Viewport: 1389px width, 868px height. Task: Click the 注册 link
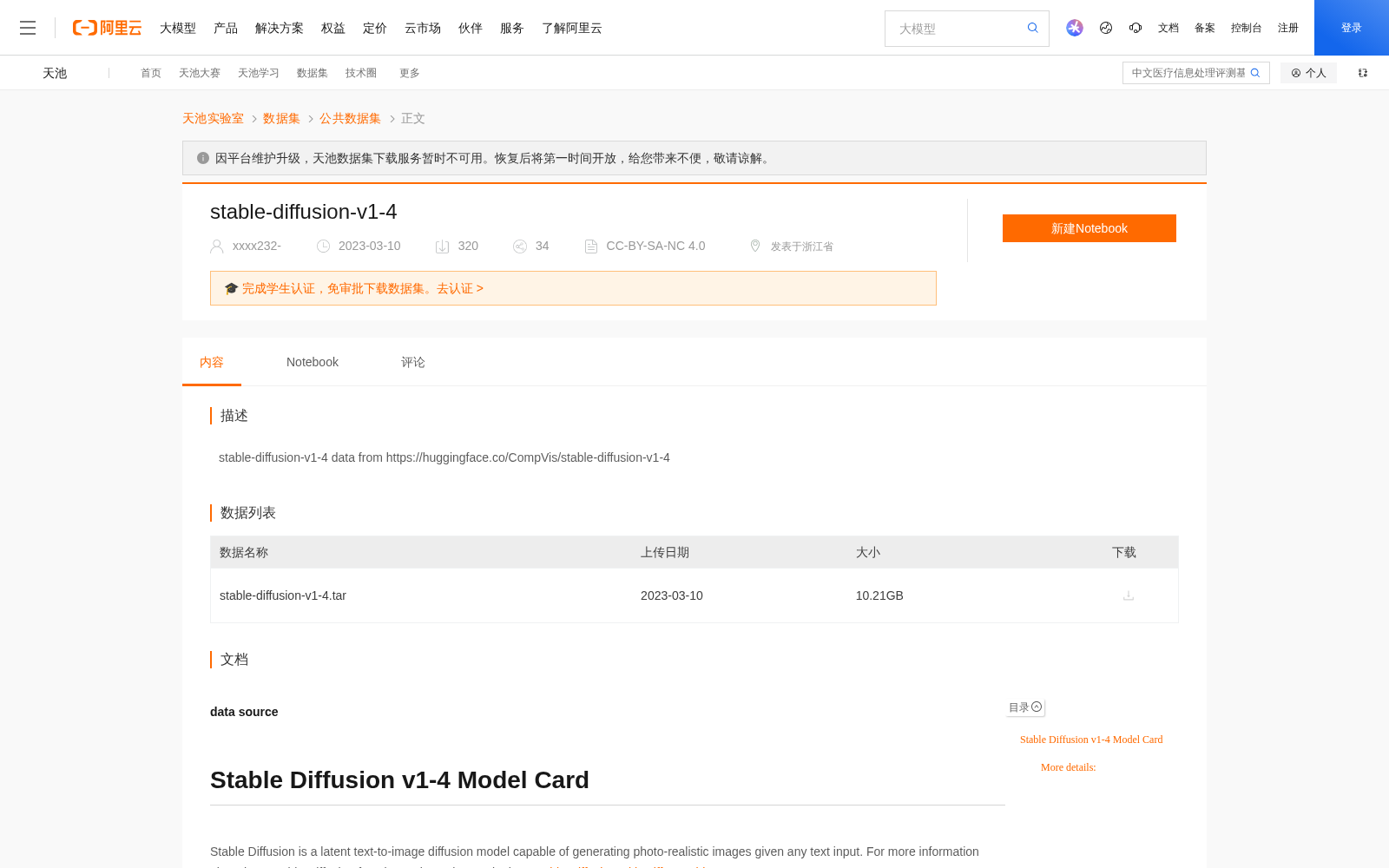[x=1288, y=28]
